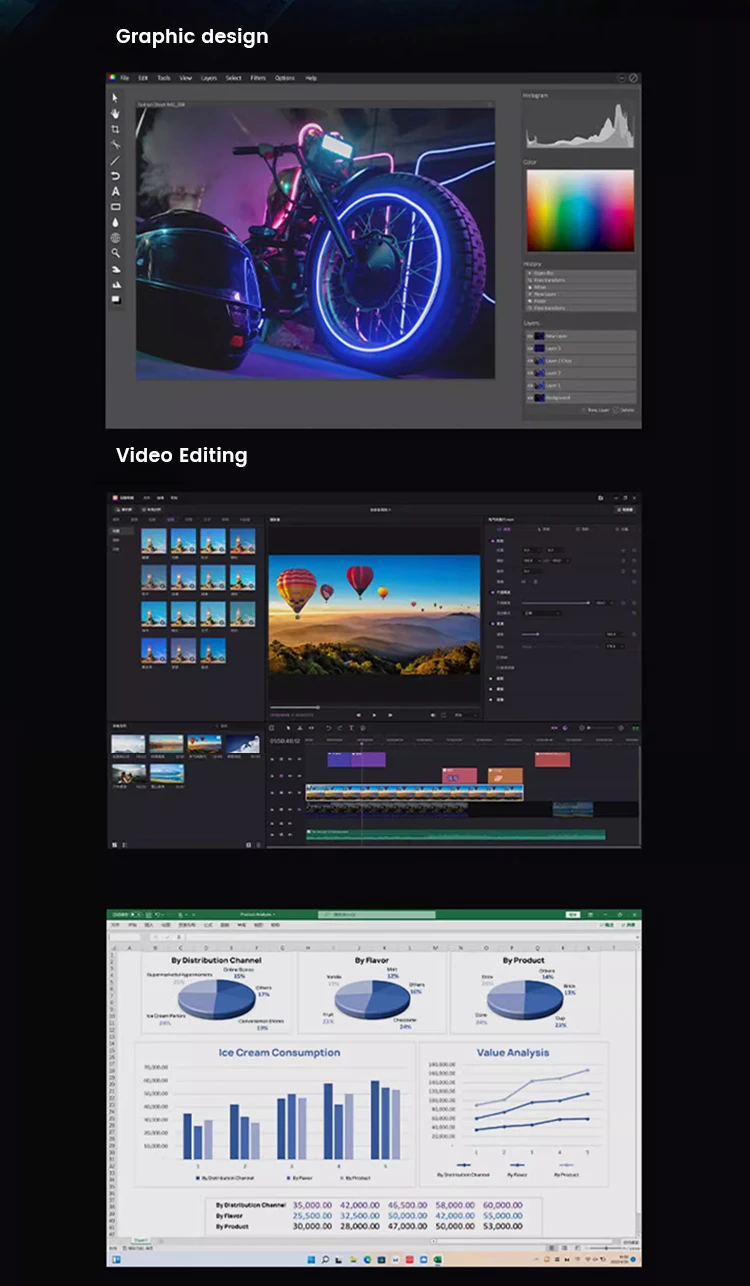The height and width of the screenshot is (1286, 750).
Task: Select the 'Layer 2' row in Layers panel
Action: (580, 373)
